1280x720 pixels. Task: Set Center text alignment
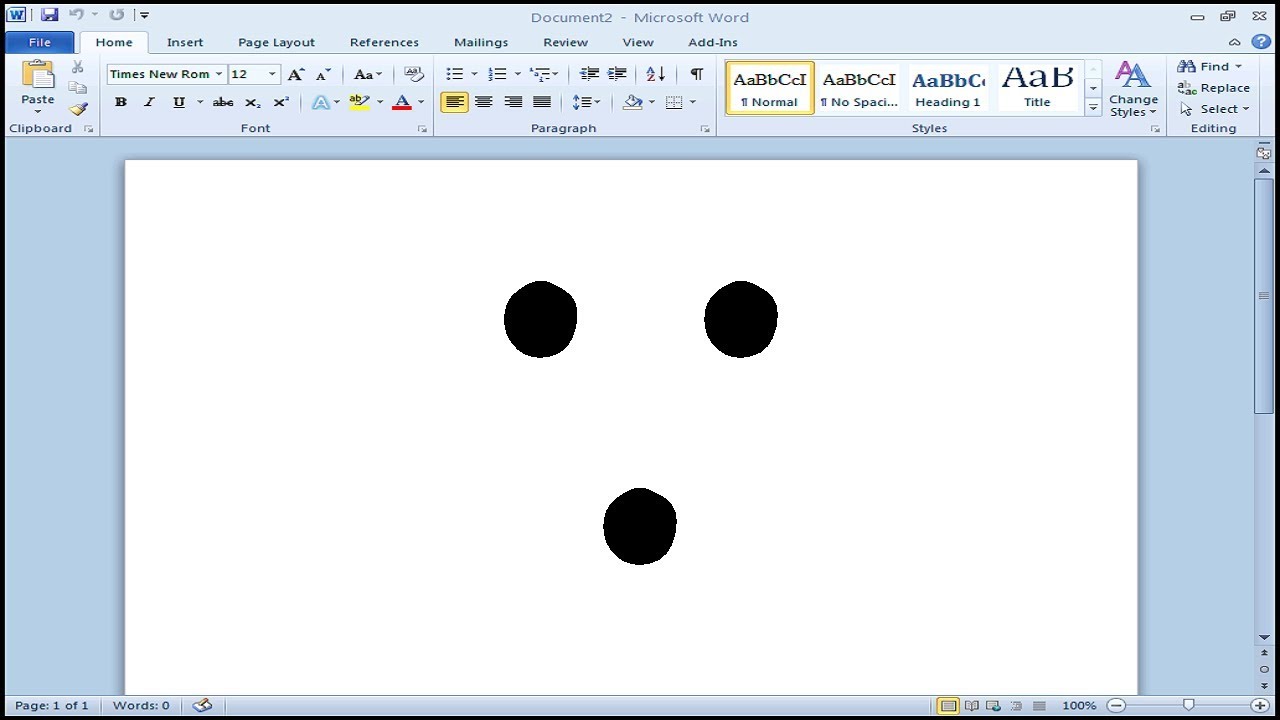(484, 102)
